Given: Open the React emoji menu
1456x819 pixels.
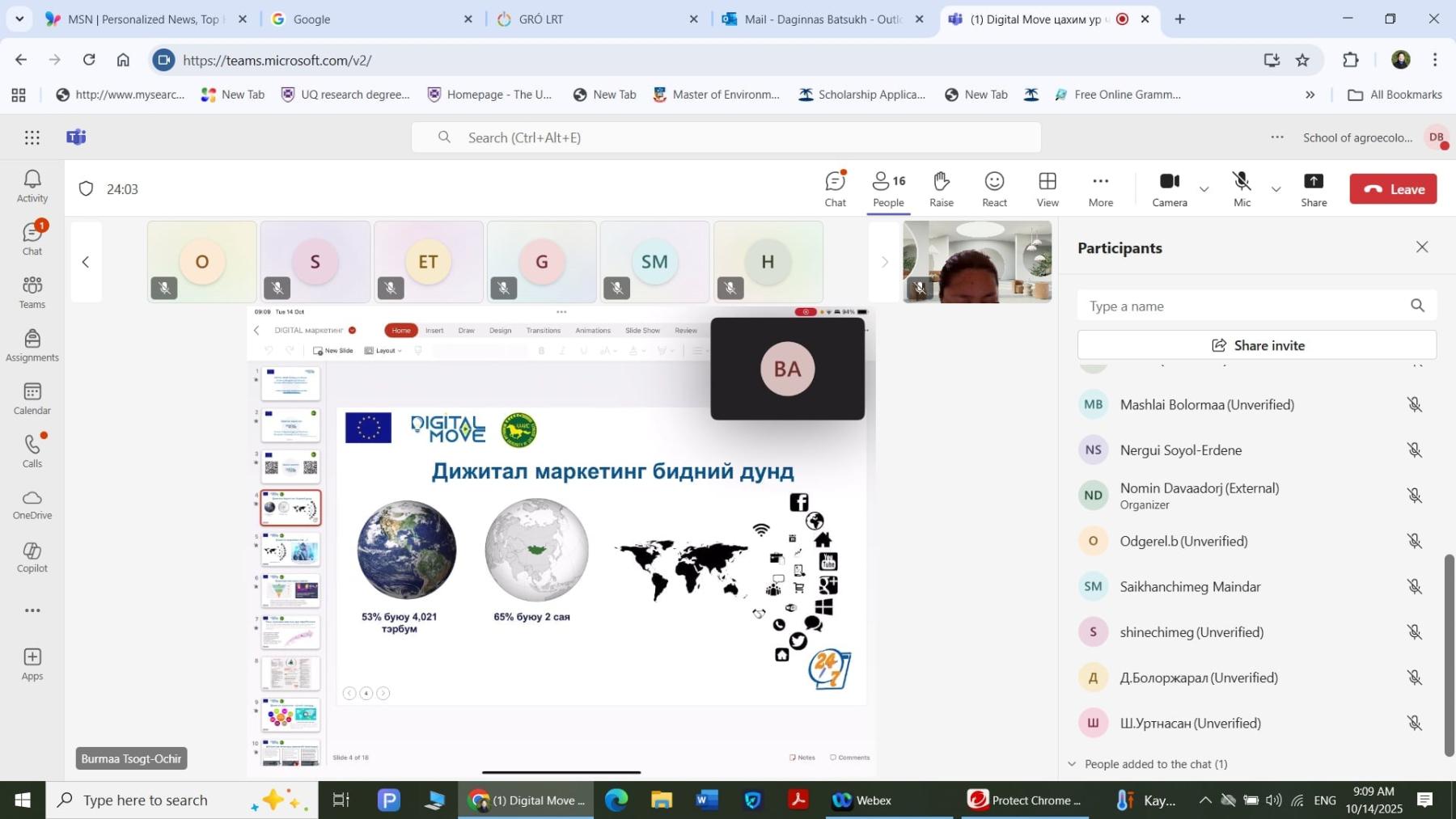Looking at the screenshot, I should (x=994, y=189).
